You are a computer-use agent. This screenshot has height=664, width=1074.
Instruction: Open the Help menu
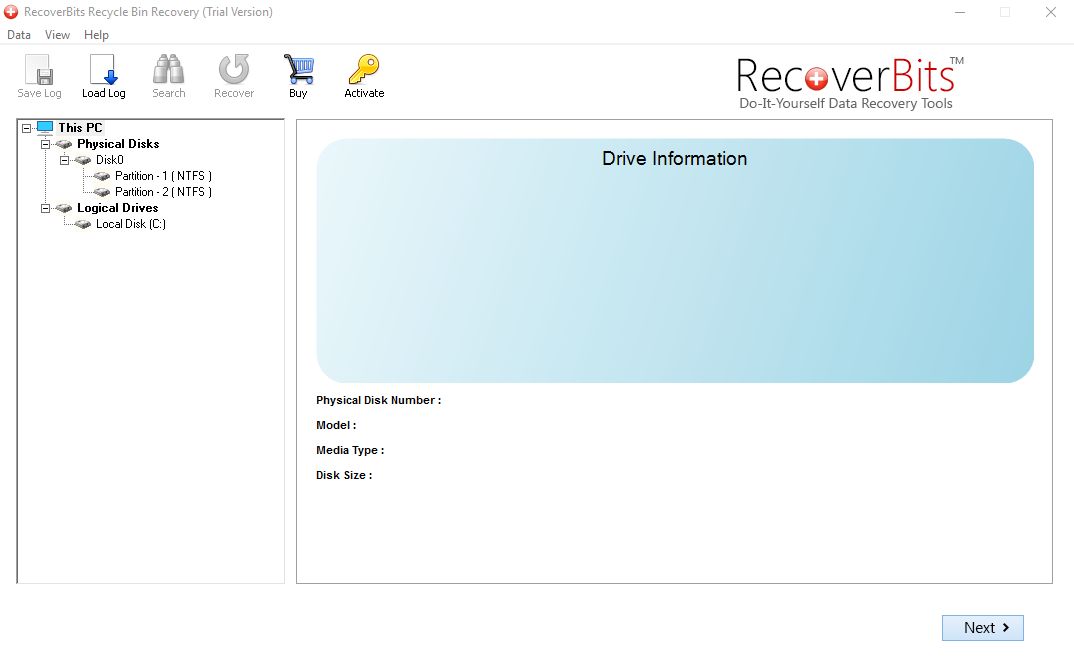(x=96, y=34)
